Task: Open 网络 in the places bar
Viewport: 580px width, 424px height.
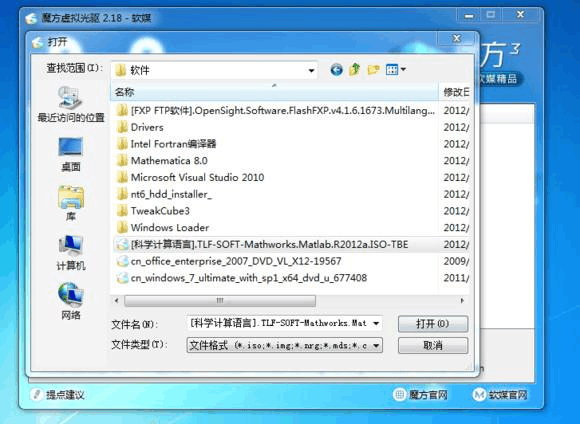Action: tap(71, 302)
